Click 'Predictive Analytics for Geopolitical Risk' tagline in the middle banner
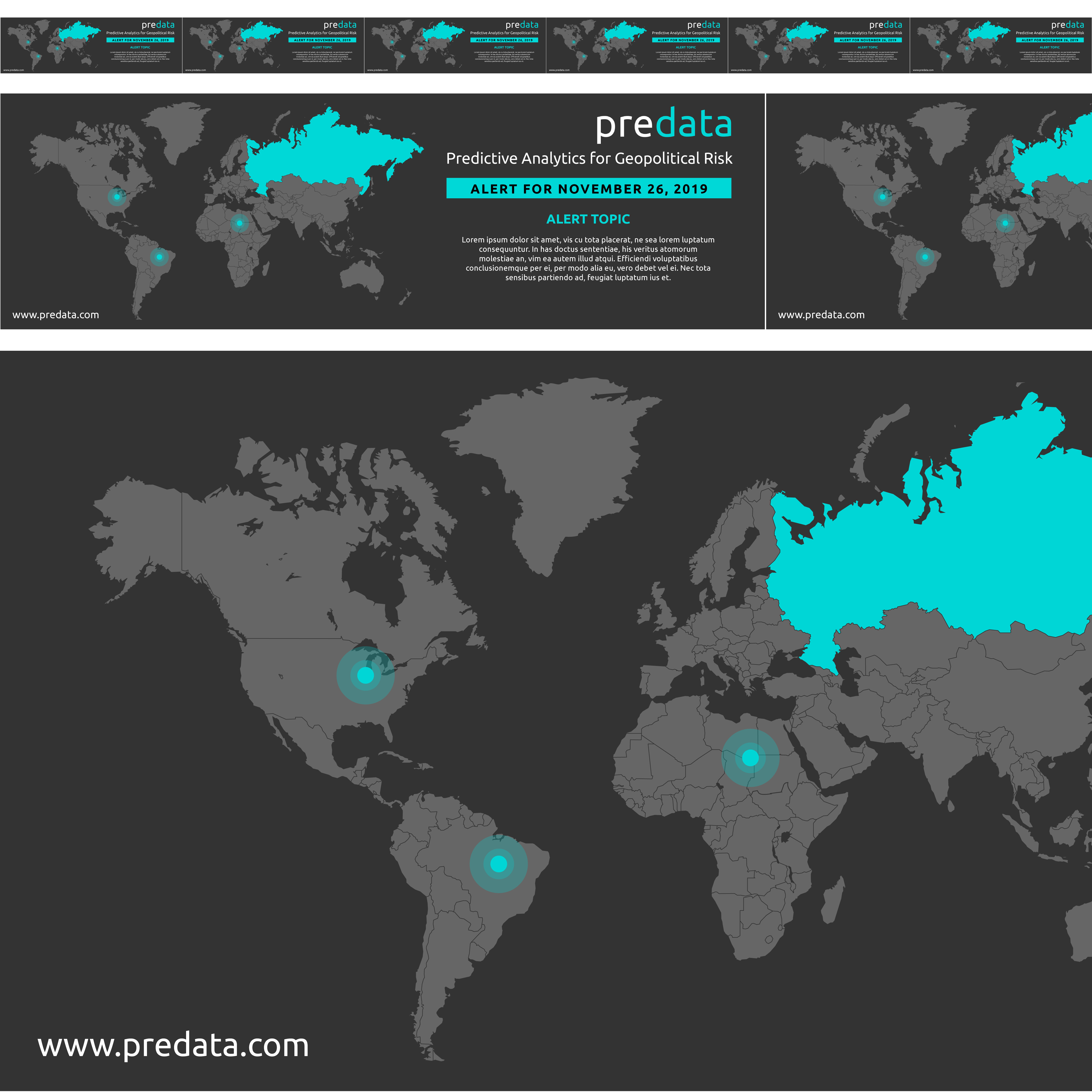 pyautogui.click(x=589, y=158)
